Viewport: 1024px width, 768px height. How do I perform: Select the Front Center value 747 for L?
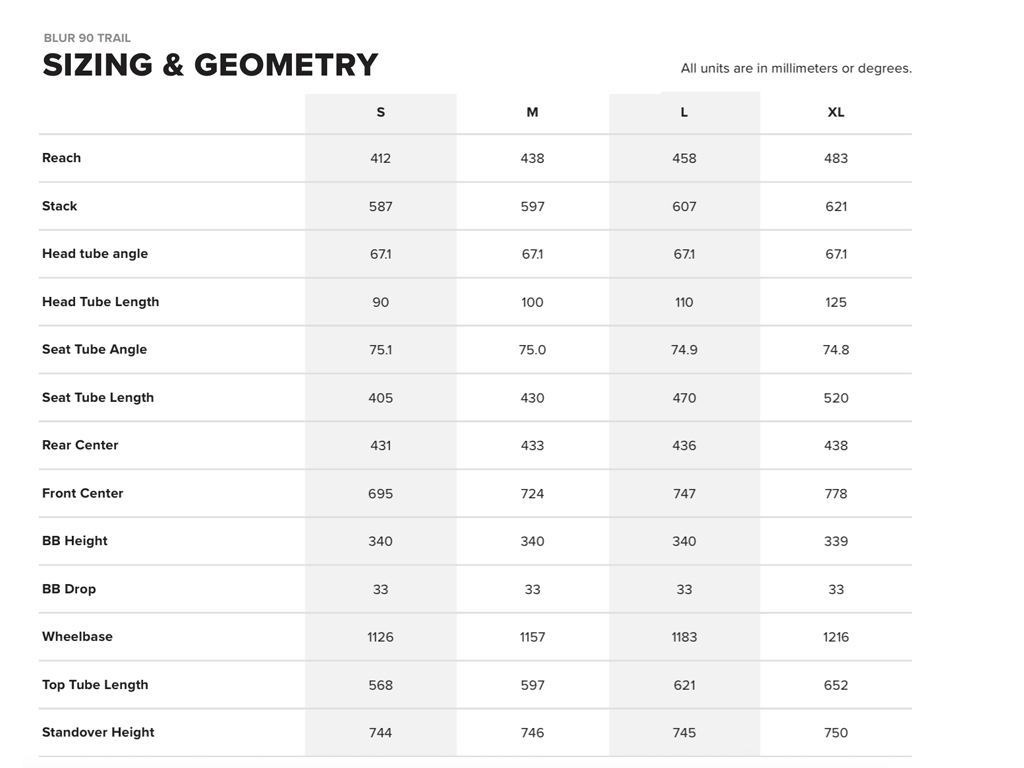[684, 494]
